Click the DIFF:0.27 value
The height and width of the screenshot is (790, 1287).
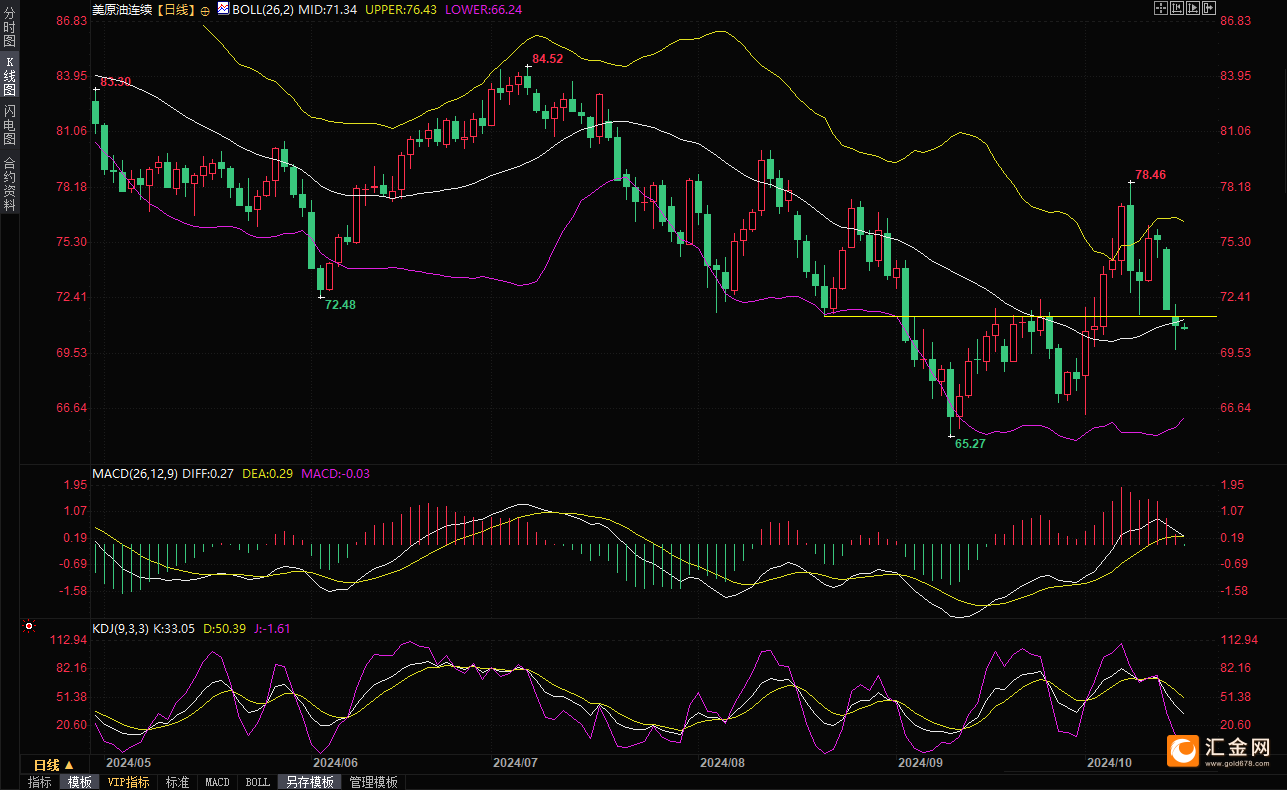pos(209,473)
